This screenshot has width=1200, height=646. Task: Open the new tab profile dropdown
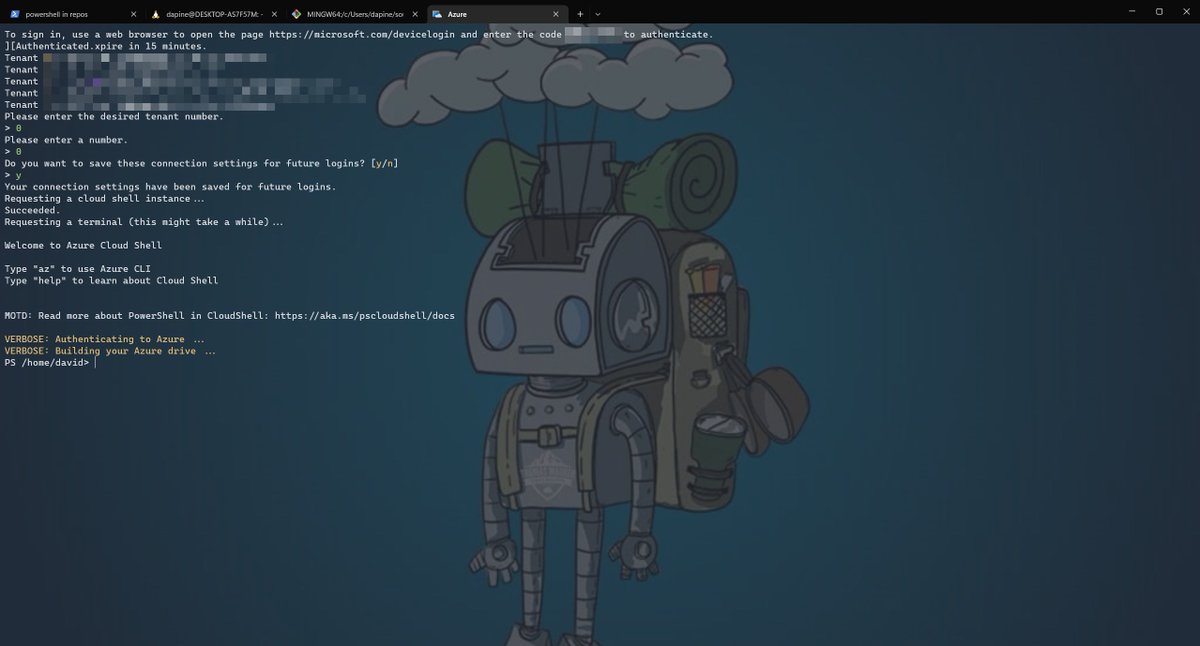click(598, 14)
